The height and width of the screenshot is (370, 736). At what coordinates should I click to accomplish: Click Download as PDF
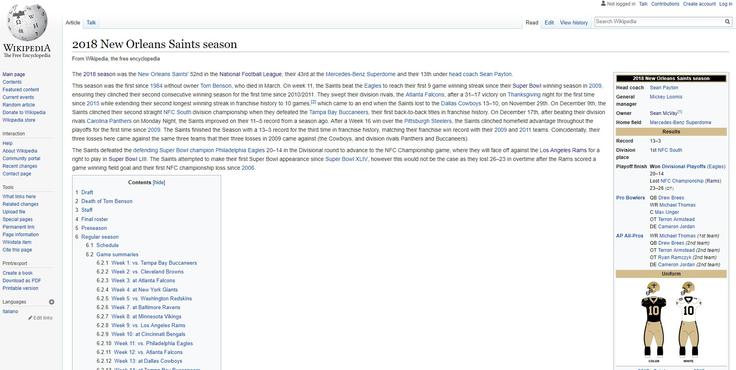coord(22,280)
